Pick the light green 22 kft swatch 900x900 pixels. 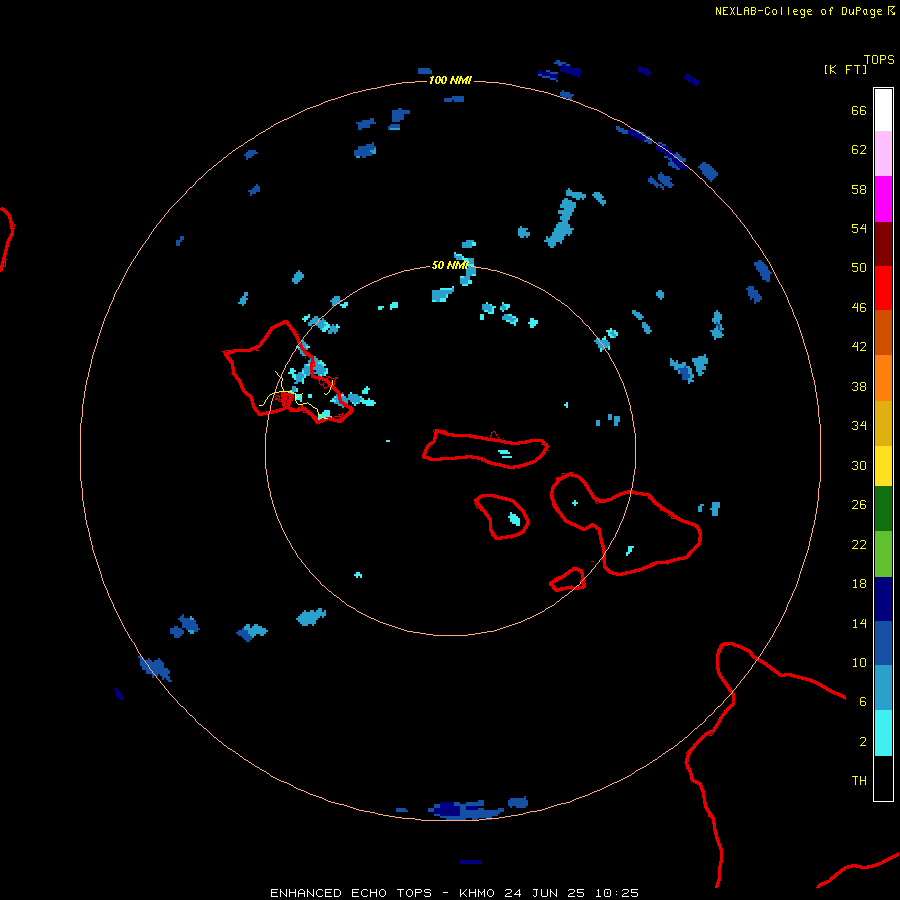[883, 554]
